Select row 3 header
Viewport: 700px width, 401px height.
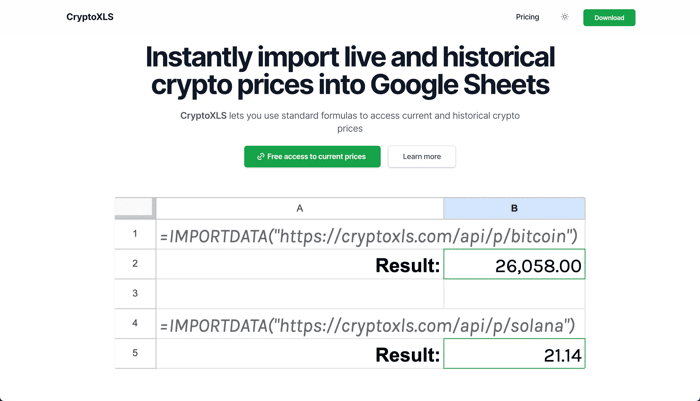pyautogui.click(x=135, y=293)
